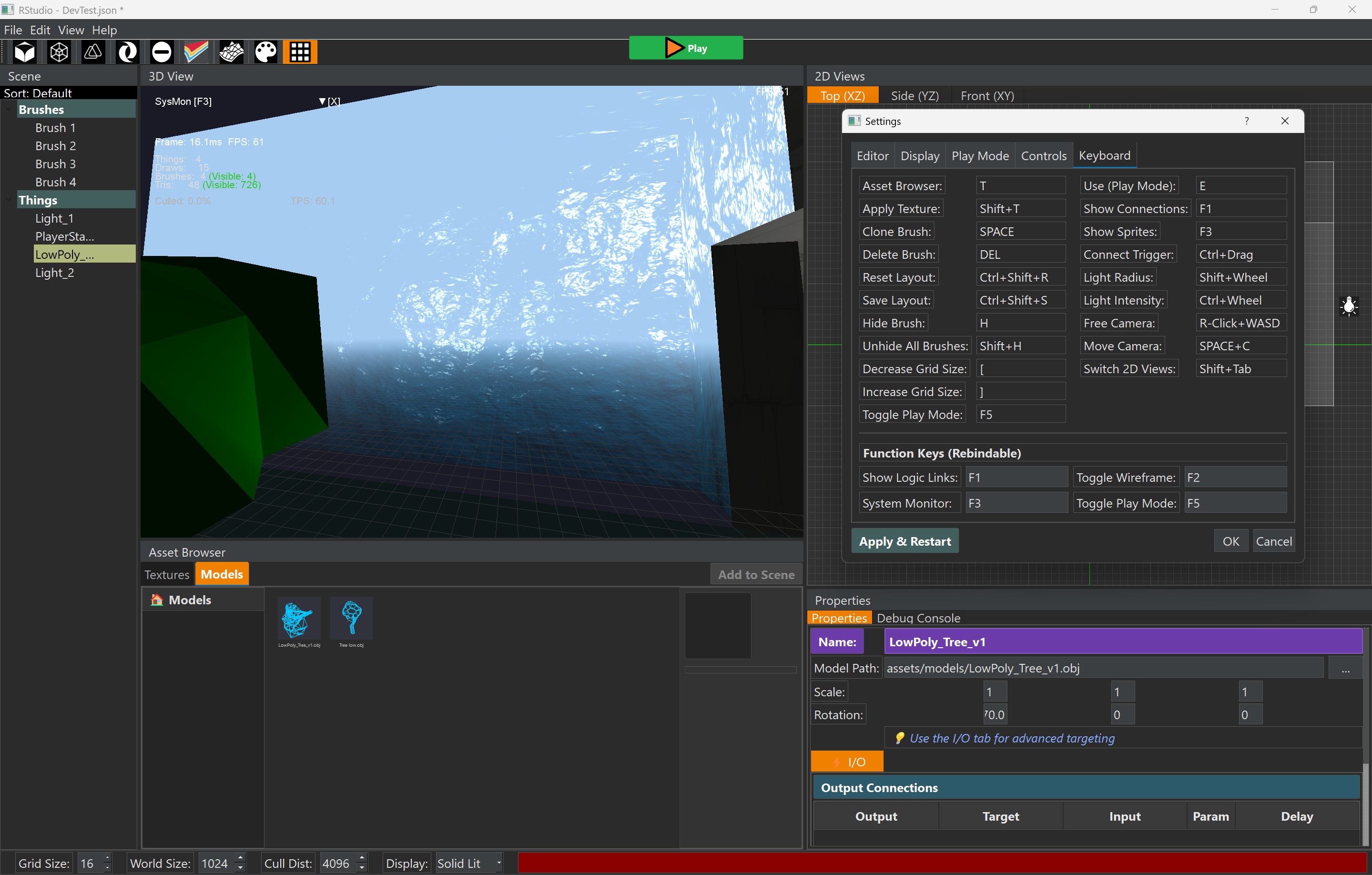
Task: Toggle the SysMon collapse triangle
Action: coord(322,102)
